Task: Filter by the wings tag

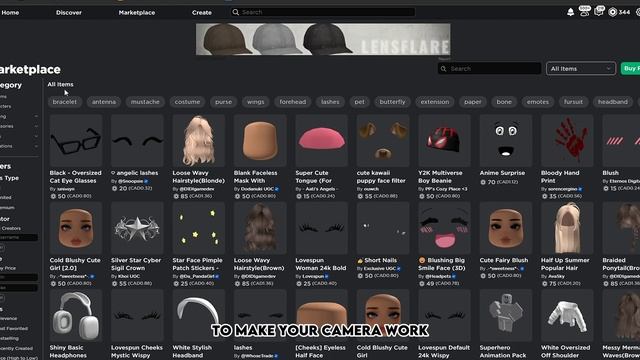Action: 256,102
